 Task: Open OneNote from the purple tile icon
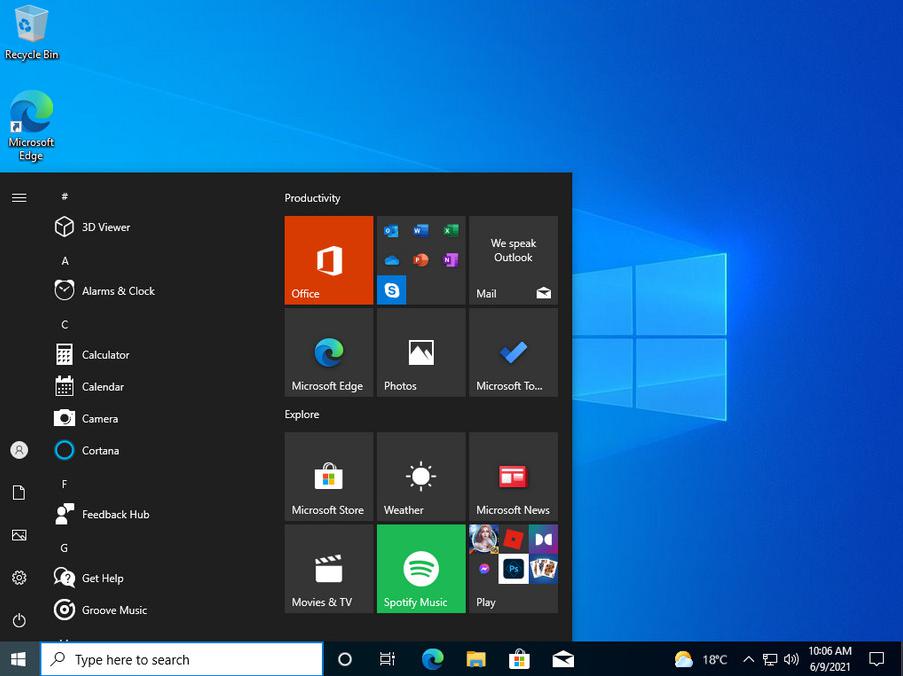pyautogui.click(x=449, y=260)
